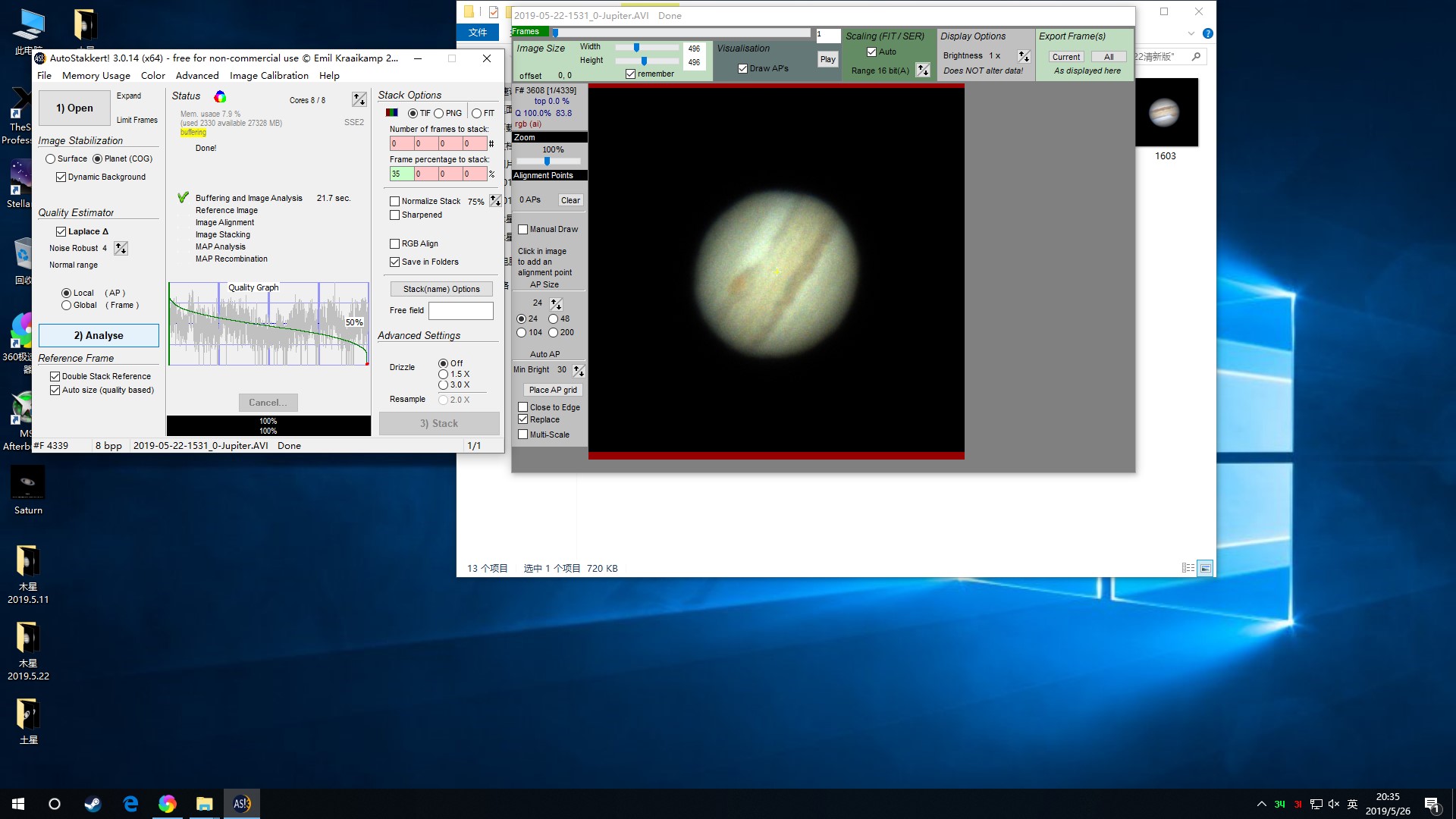Click the Planet COG stabilization icon
Image resolution: width=1456 pixels, height=819 pixels.
pos(97,158)
